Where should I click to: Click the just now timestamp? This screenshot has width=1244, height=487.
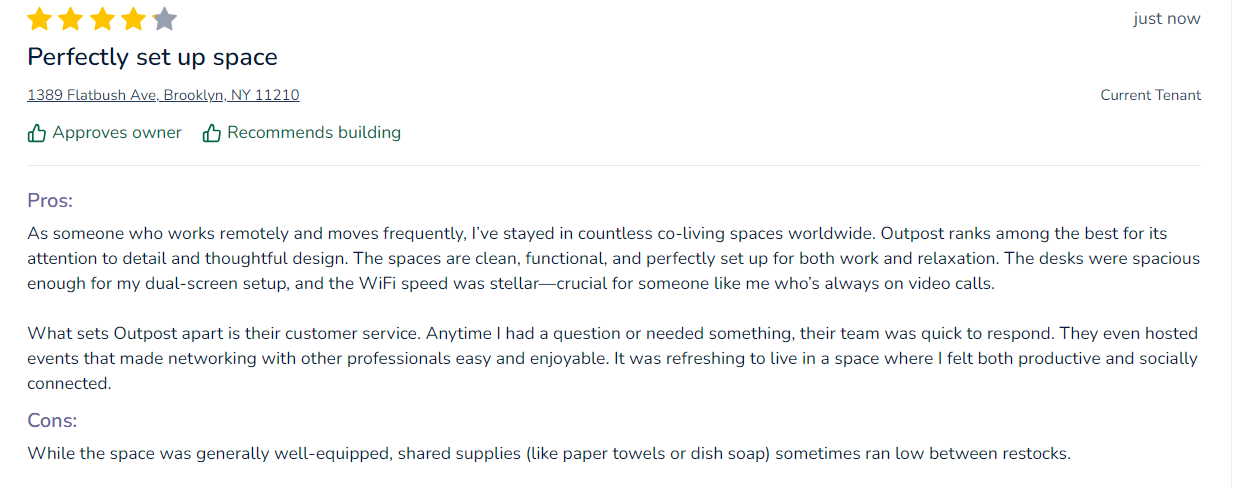point(1167,18)
